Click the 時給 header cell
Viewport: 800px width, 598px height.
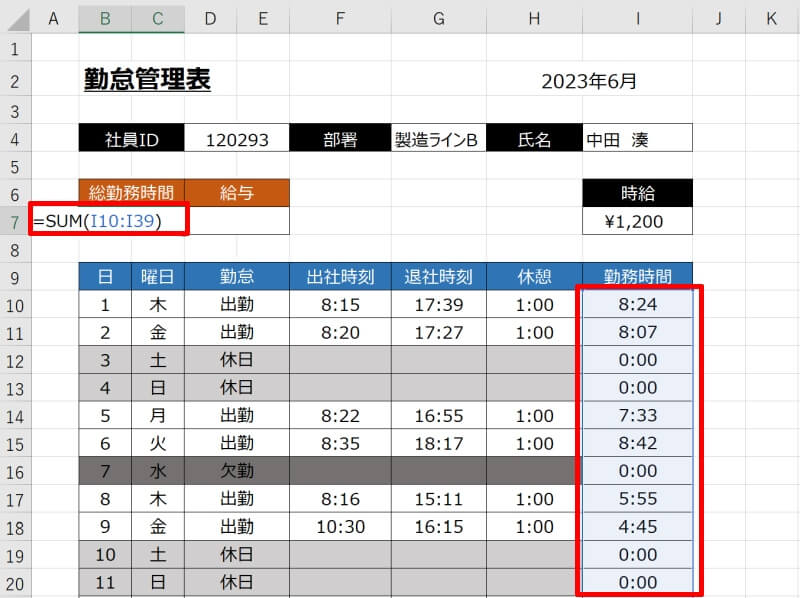point(637,193)
